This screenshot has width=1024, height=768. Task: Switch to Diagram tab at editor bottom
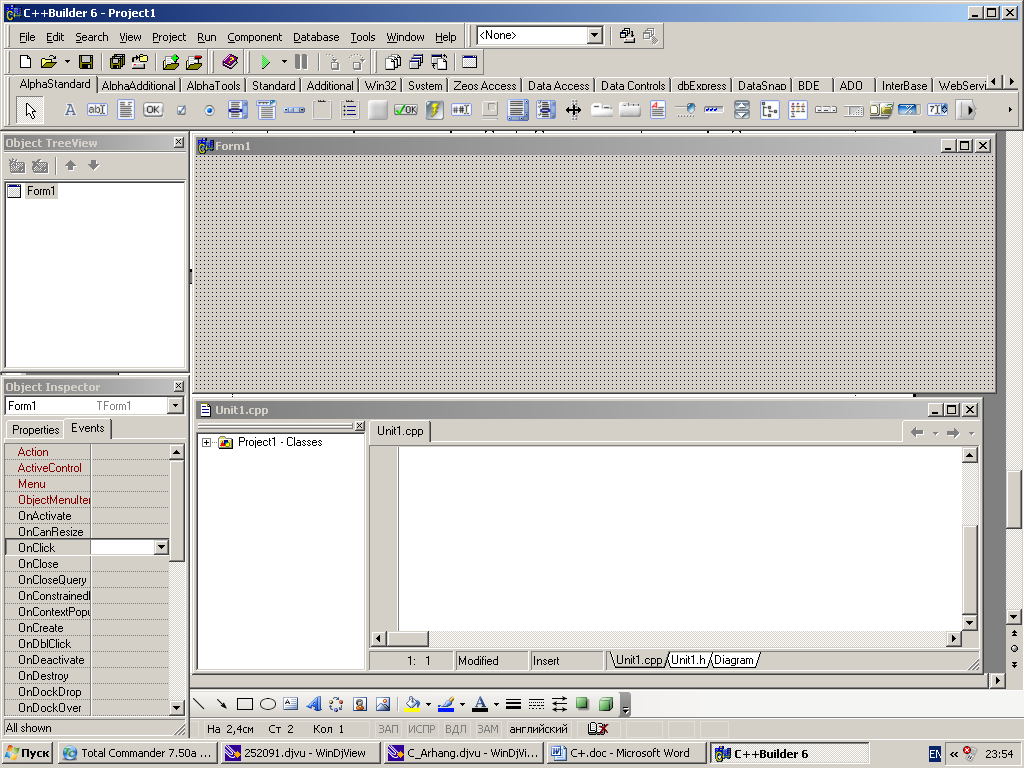(x=733, y=660)
